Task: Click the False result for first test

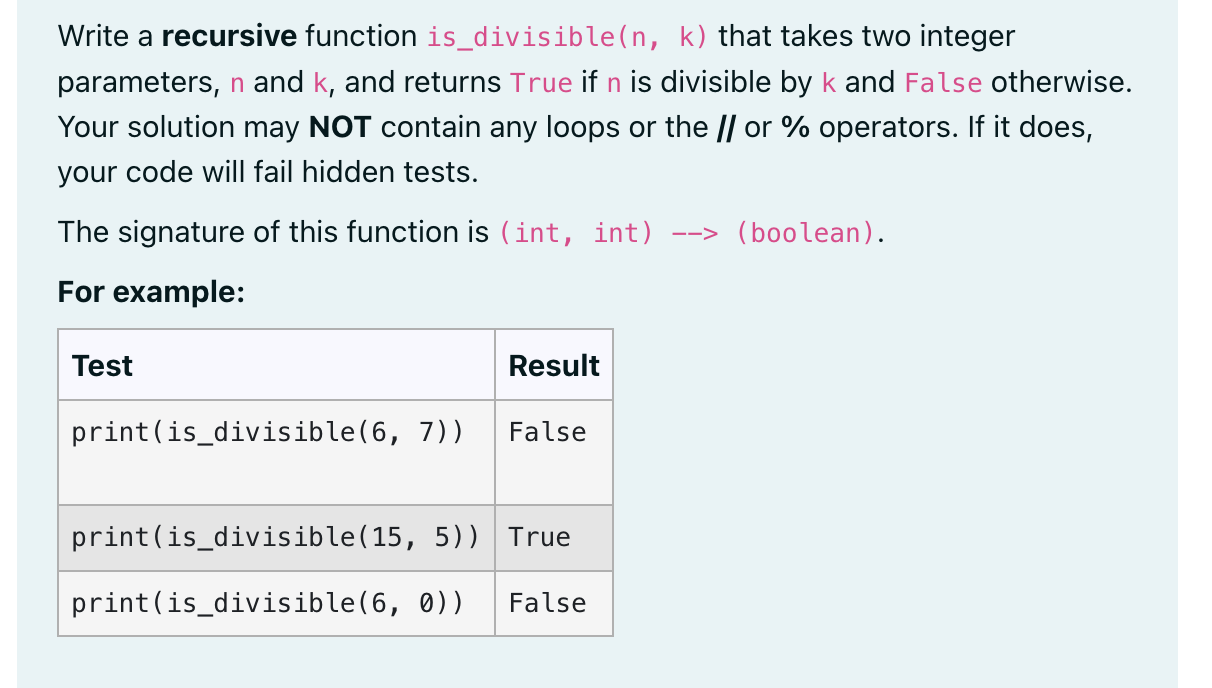Action: [546, 432]
